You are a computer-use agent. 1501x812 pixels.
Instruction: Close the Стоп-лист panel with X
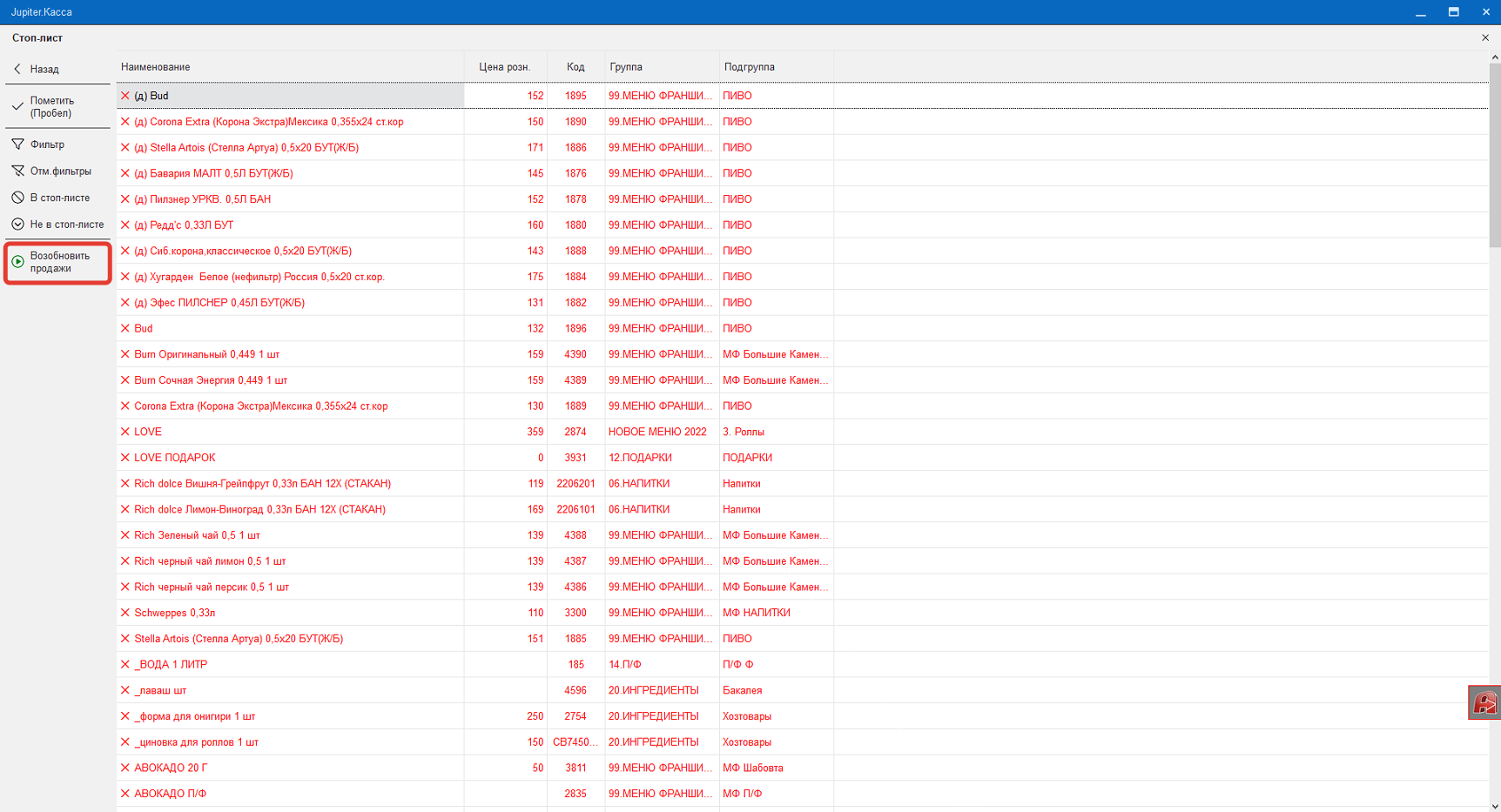point(1485,37)
